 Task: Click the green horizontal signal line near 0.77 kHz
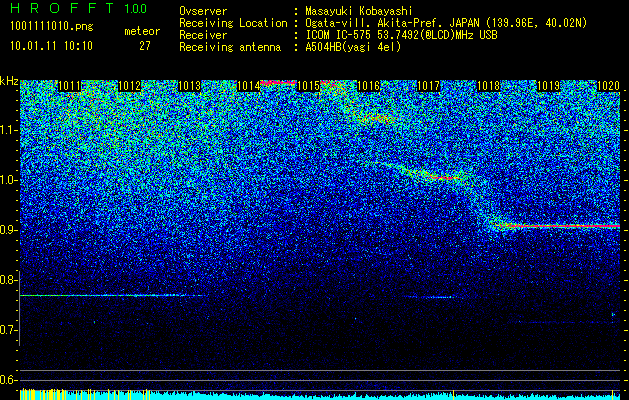point(114,296)
